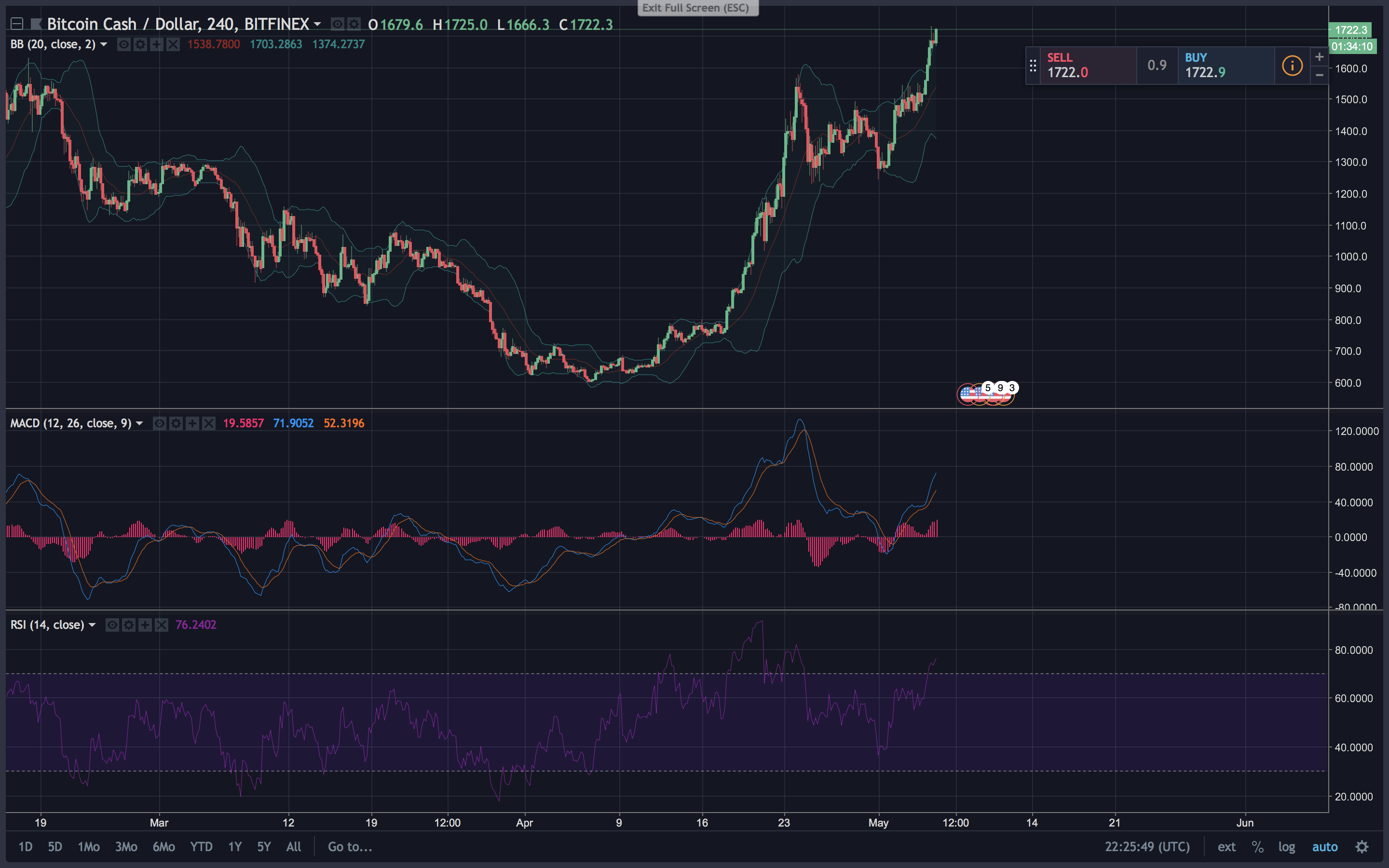The image size is (1389, 868).
Task: Open main series settings gear icon
Action: pyautogui.click(x=354, y=24)
